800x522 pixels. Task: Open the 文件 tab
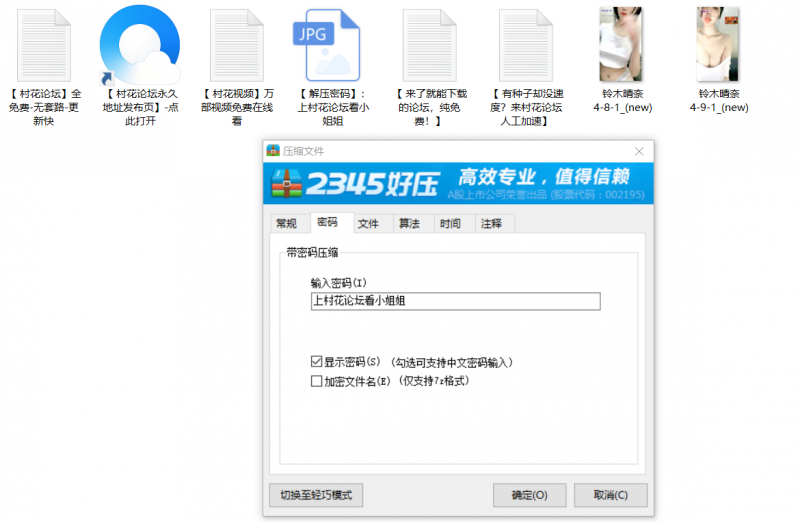[368, 223]
